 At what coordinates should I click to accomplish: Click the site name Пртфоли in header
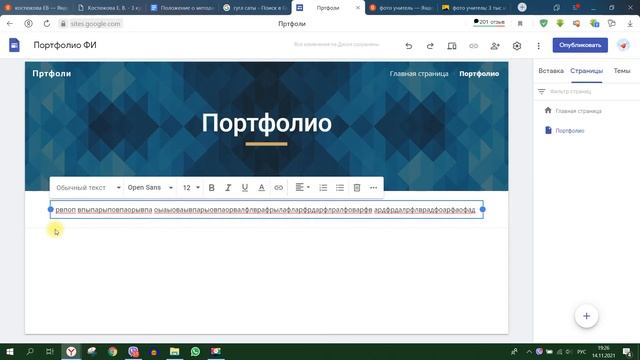click(x=51, y=73)
